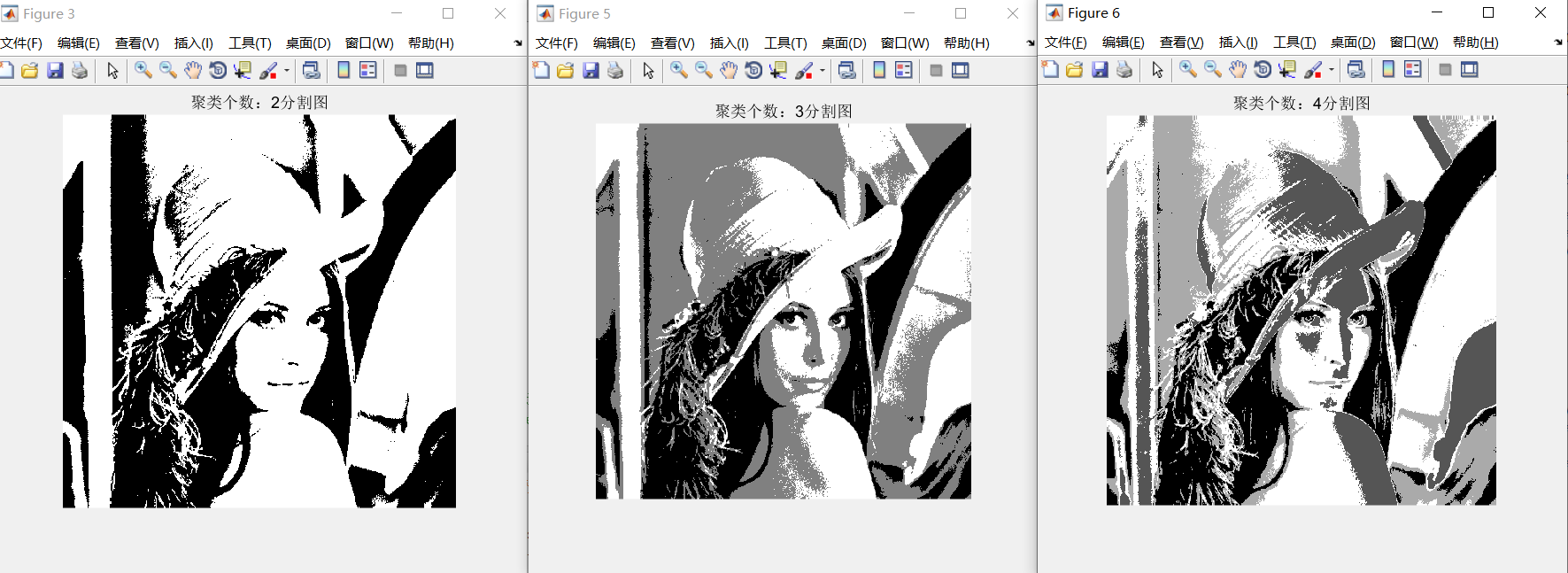This screenshot has width=1568, height=573.
Task: Open file icon in Figure 5 toolbar
Action: (x=566, y=70)
